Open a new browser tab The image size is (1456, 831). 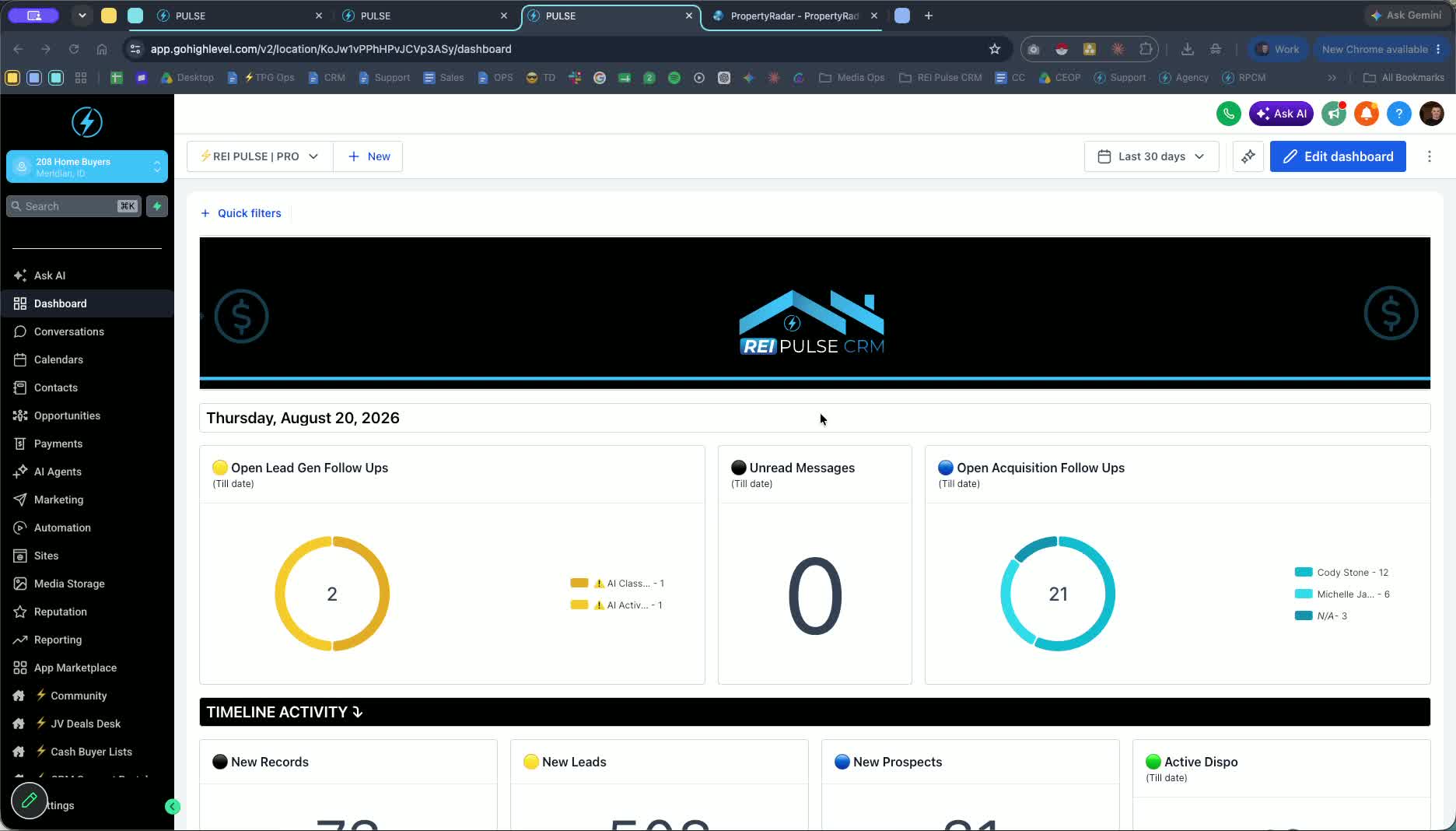(929, 16)
